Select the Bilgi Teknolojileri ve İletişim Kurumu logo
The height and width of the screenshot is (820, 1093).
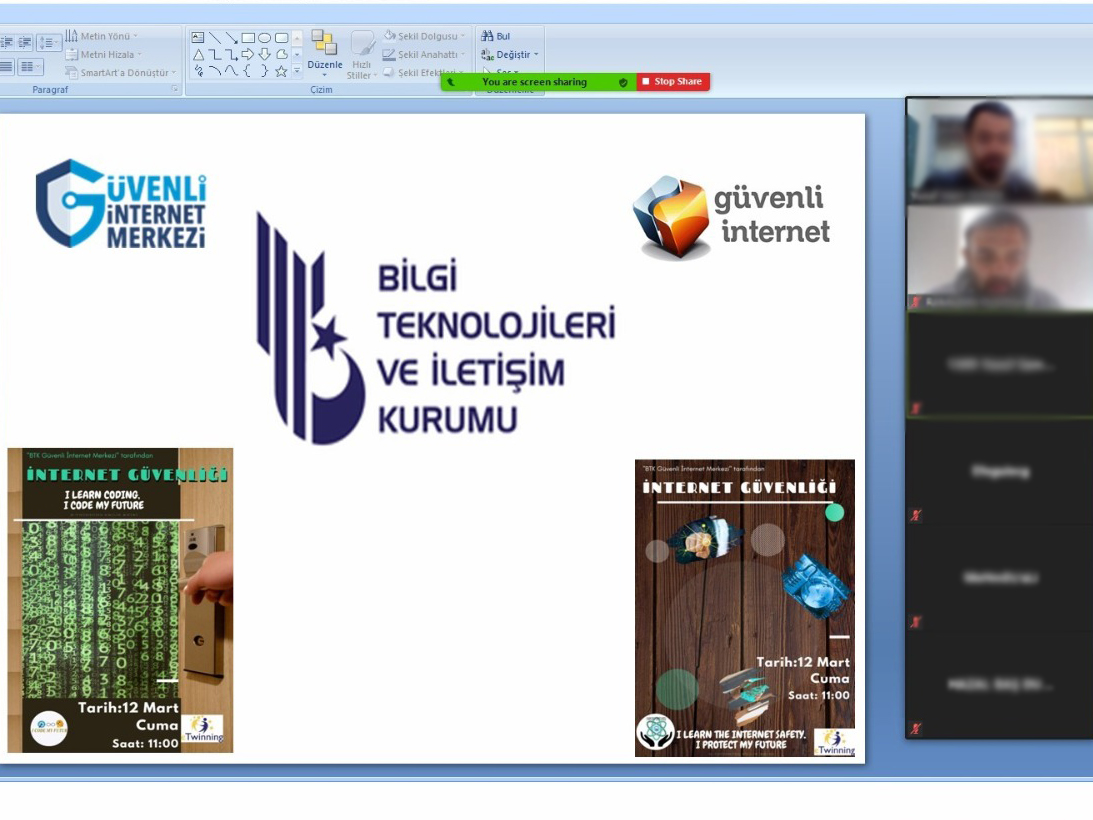click(436, 328)
